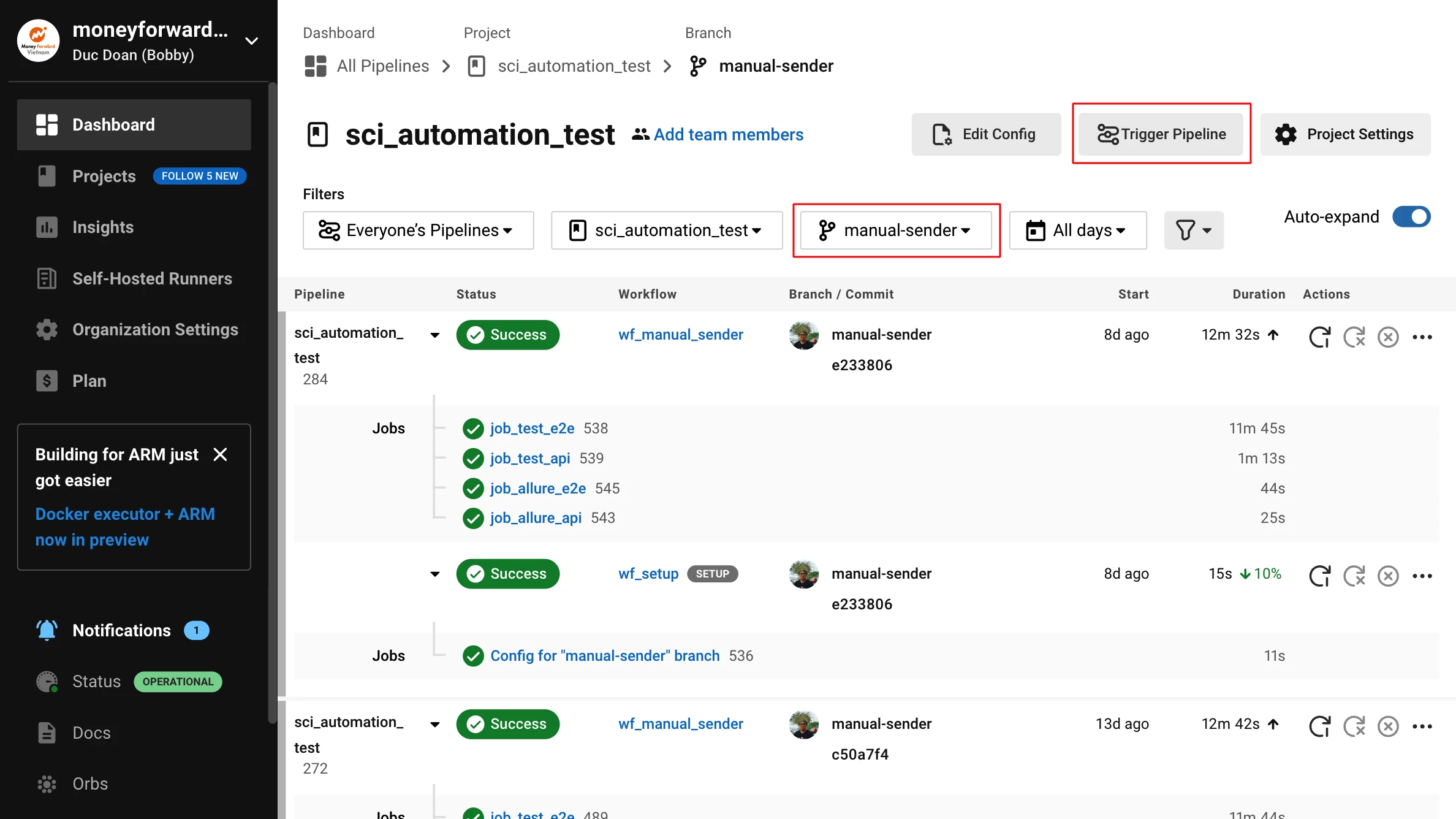Image resolution: width=1456 pixels, height=819 pixels.
Task: Open more actions for pipeline 272
Action: [x=1422, y=726]
